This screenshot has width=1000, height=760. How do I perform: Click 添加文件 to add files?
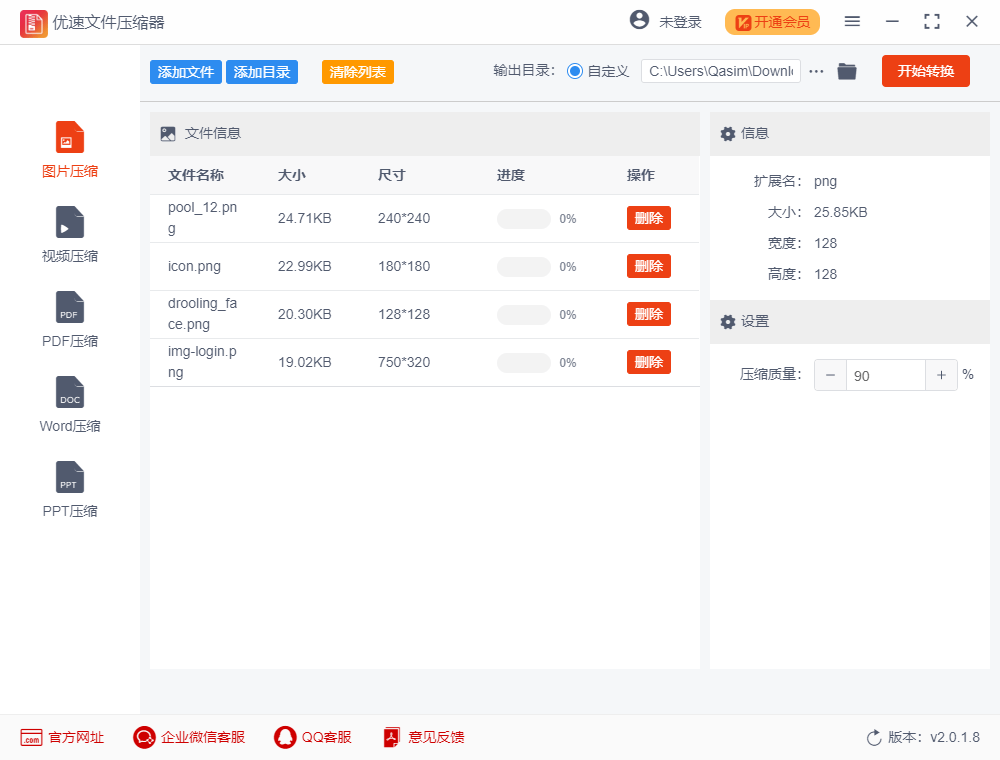click(185, 71)
